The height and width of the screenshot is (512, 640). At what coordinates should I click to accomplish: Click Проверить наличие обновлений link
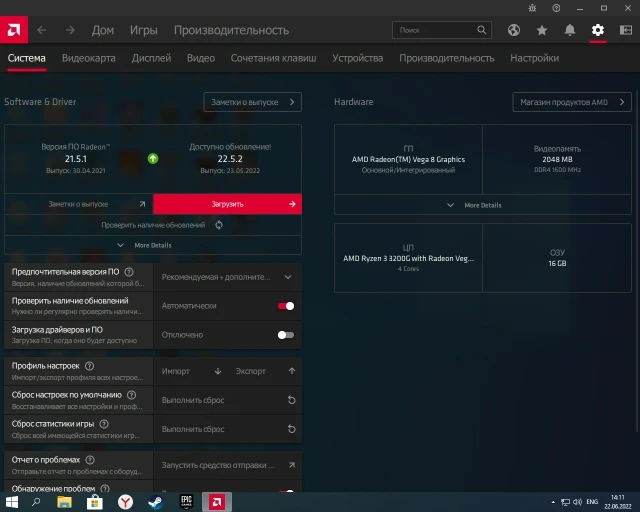[153, 225]
